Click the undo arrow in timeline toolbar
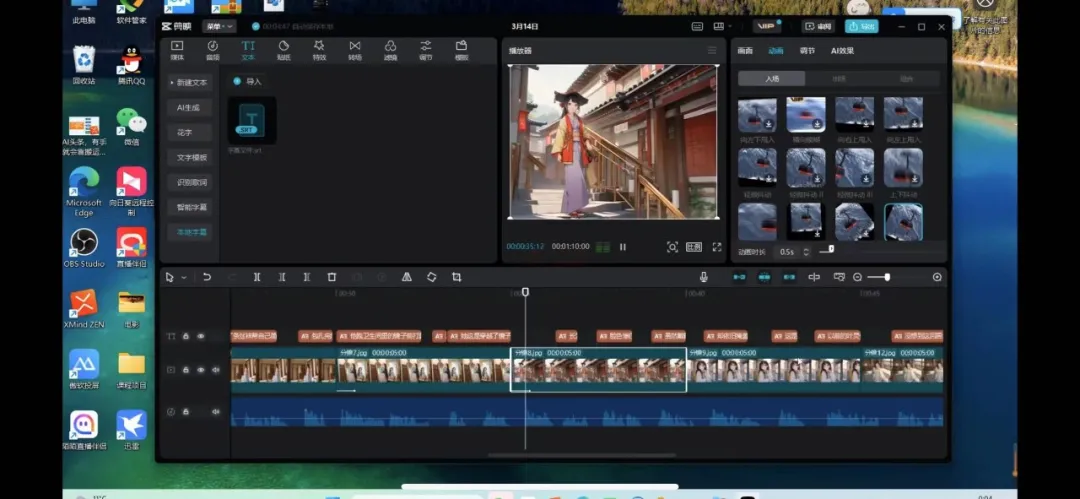The image size is (1080, 499). (x=207, y=277)
